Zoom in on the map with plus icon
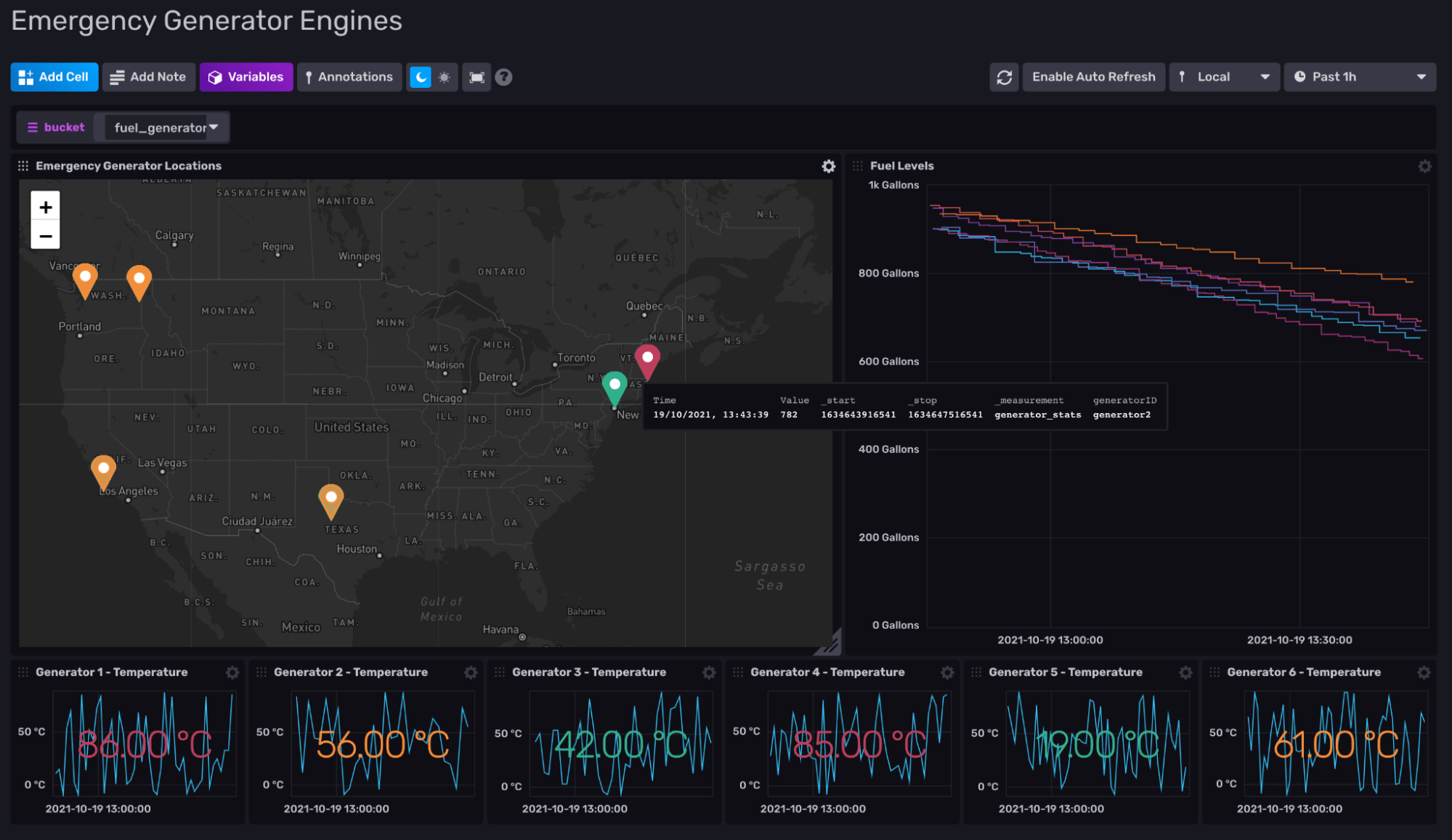Image resolution: width=1452 pixels, height=840 pixels. tap(45, 206)
